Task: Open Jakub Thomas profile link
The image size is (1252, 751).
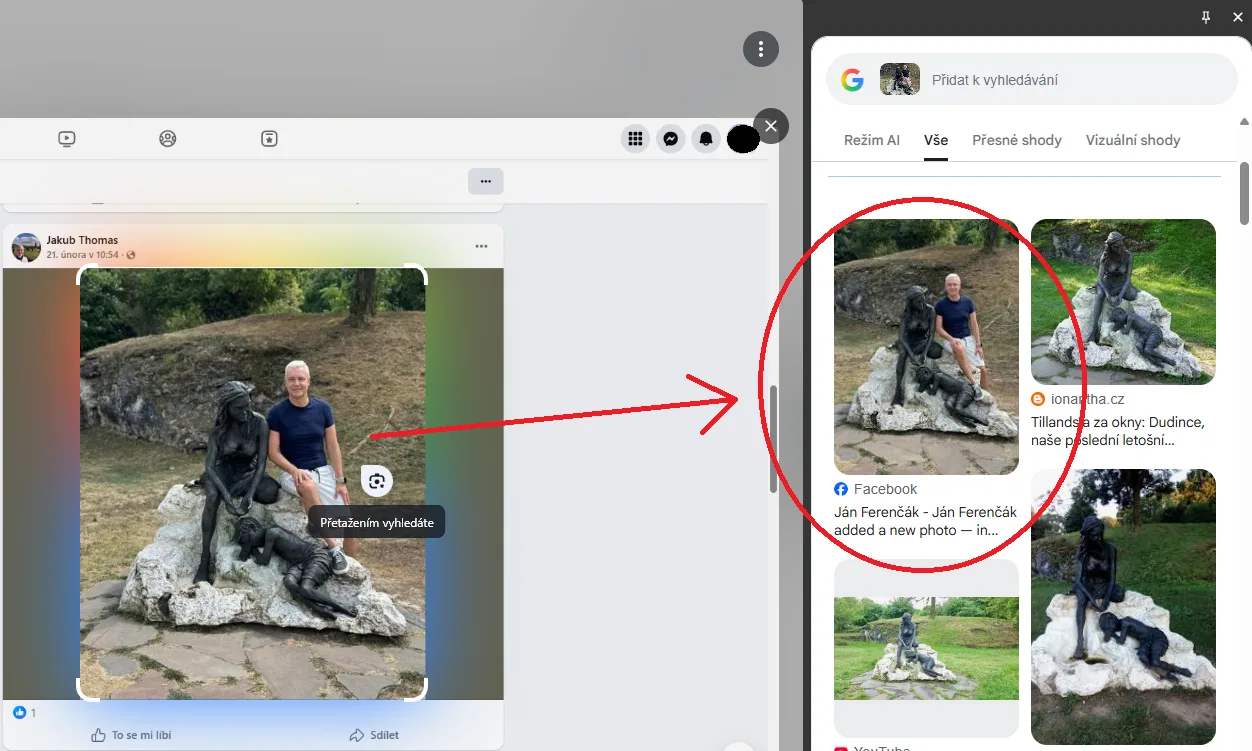Action: pos(82,240)
